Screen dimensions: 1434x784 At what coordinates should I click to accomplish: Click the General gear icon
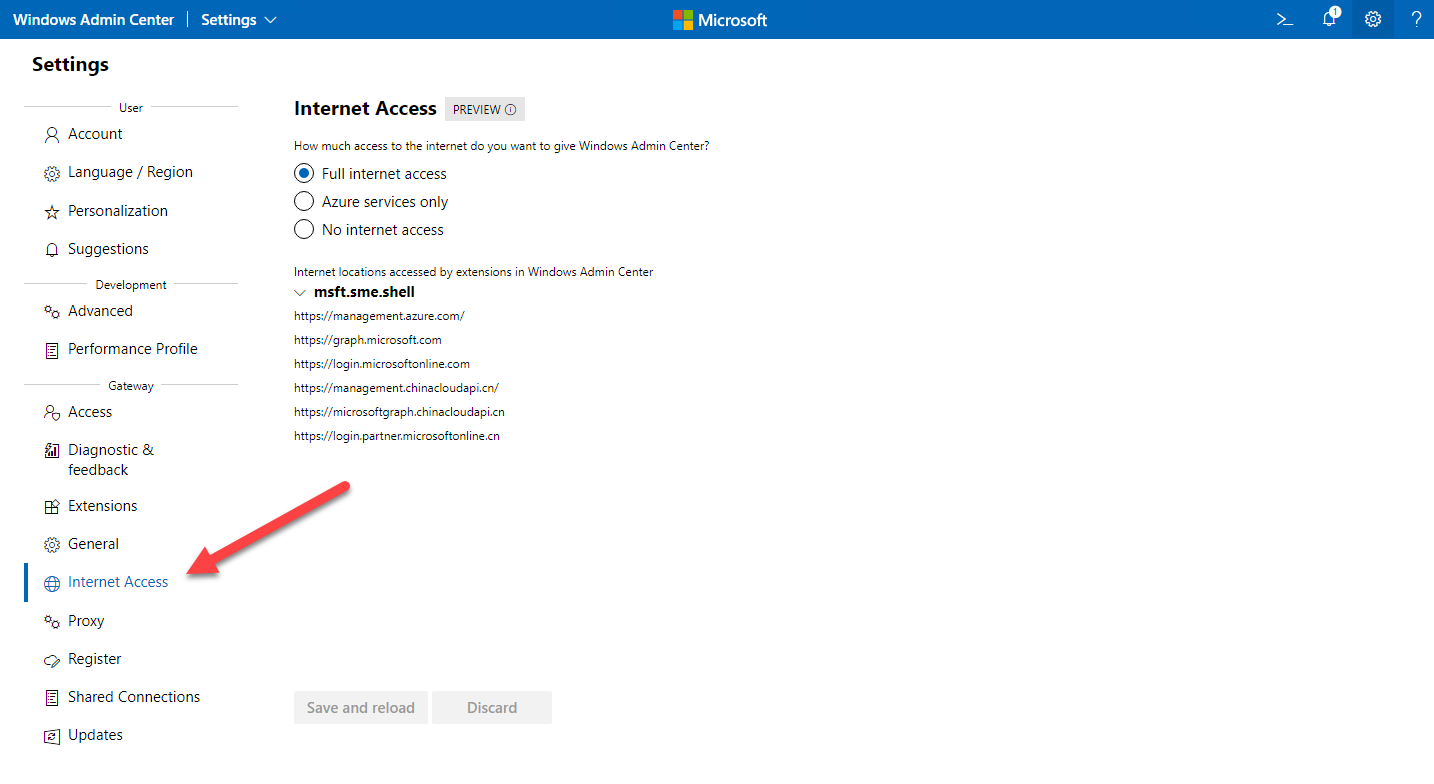point(52,545)
